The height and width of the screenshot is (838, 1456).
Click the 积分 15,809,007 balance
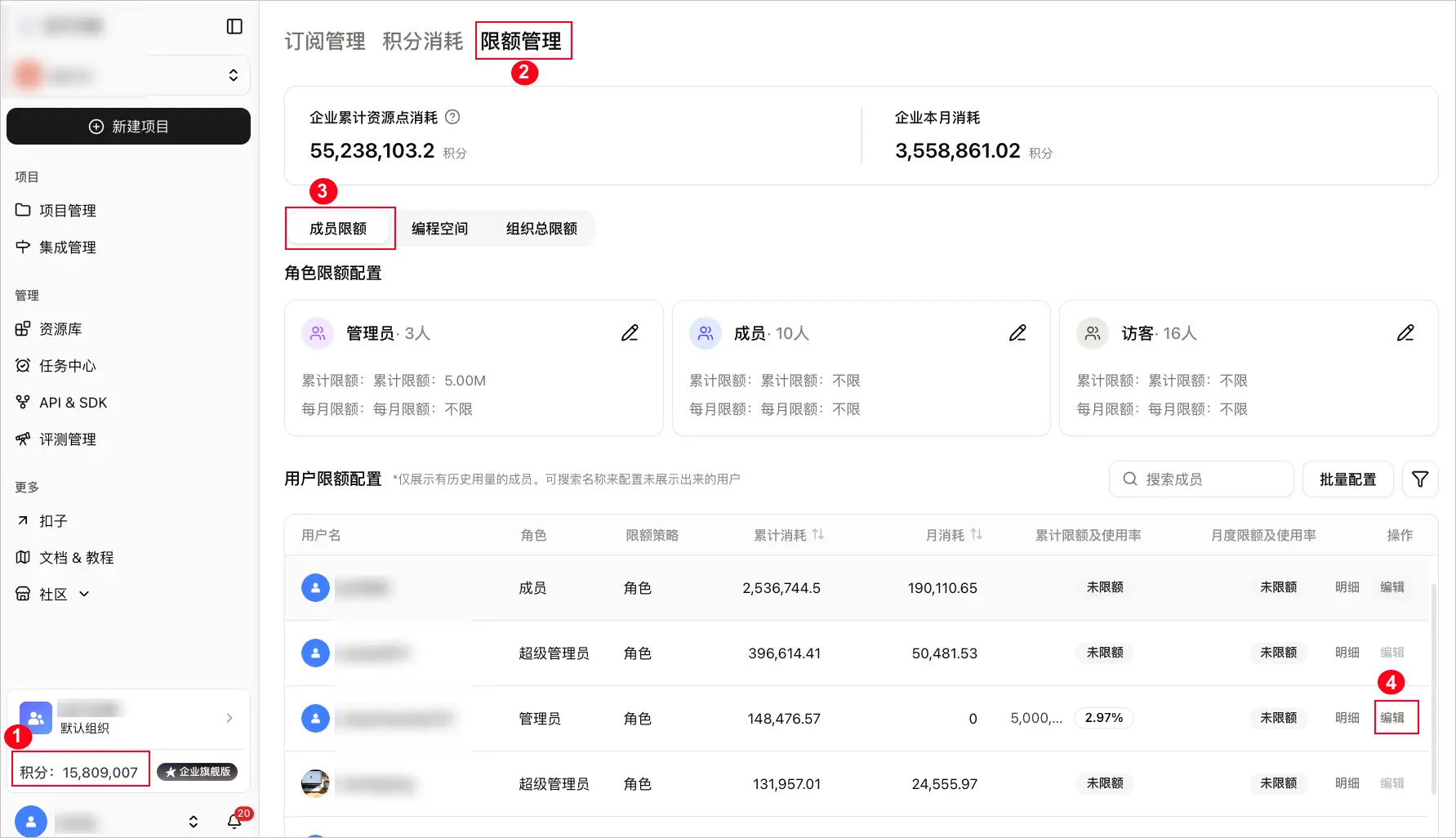click(79, 772)
